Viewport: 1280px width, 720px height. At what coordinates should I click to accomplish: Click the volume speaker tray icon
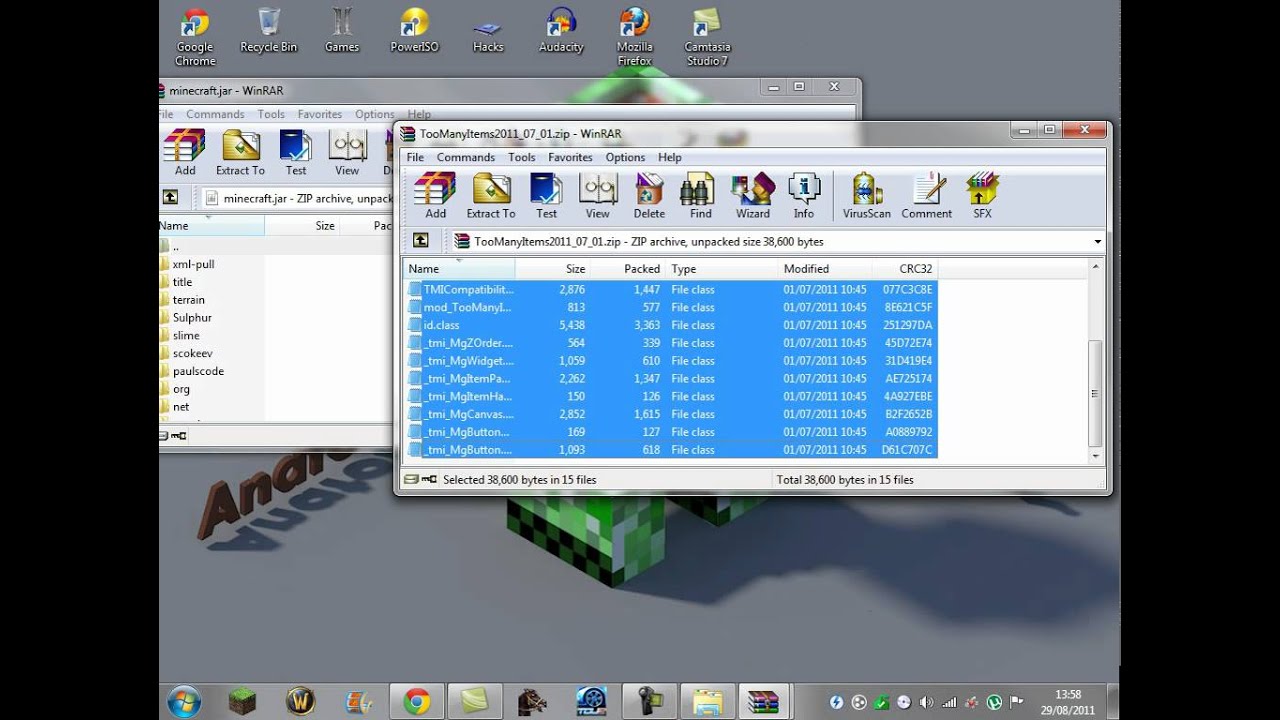(926, 702)
